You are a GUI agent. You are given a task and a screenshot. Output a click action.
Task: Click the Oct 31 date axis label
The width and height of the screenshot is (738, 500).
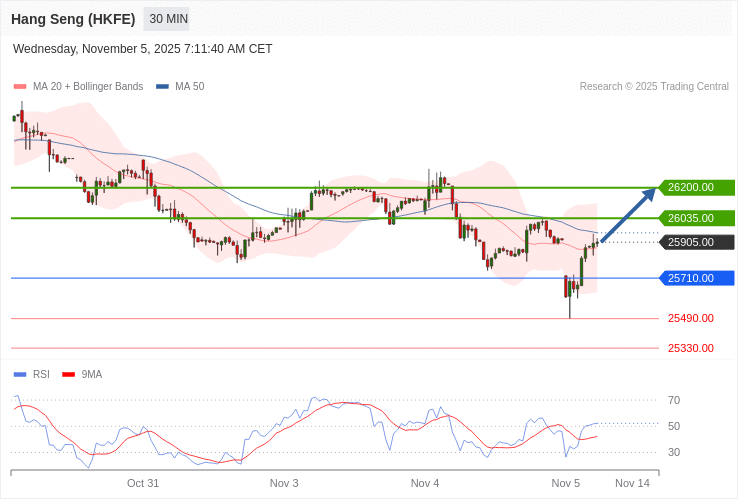143,483
